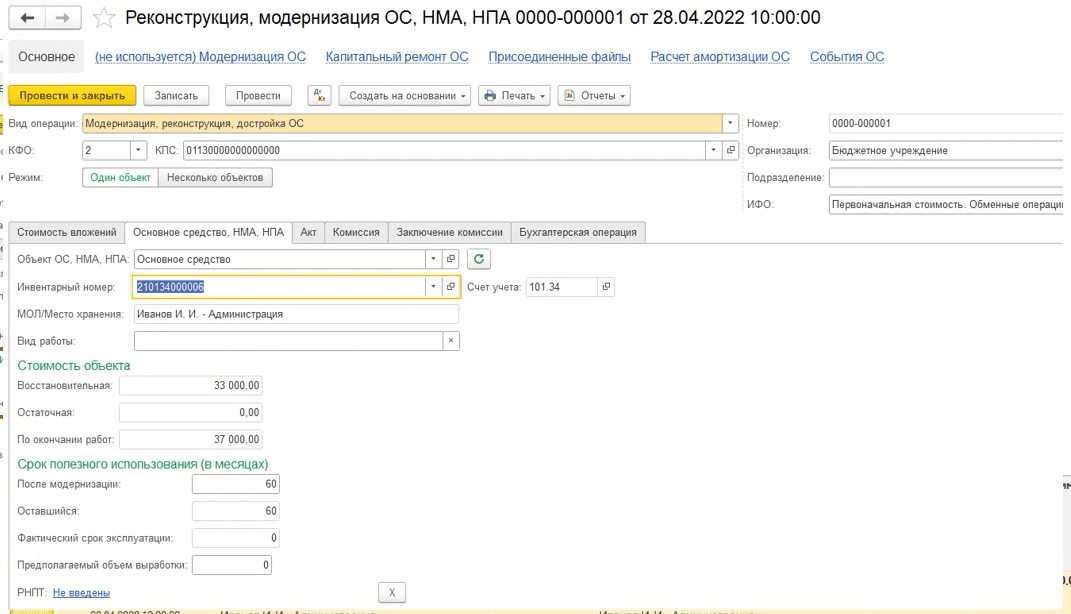Go forward with the right arrow button

point(63,18)
